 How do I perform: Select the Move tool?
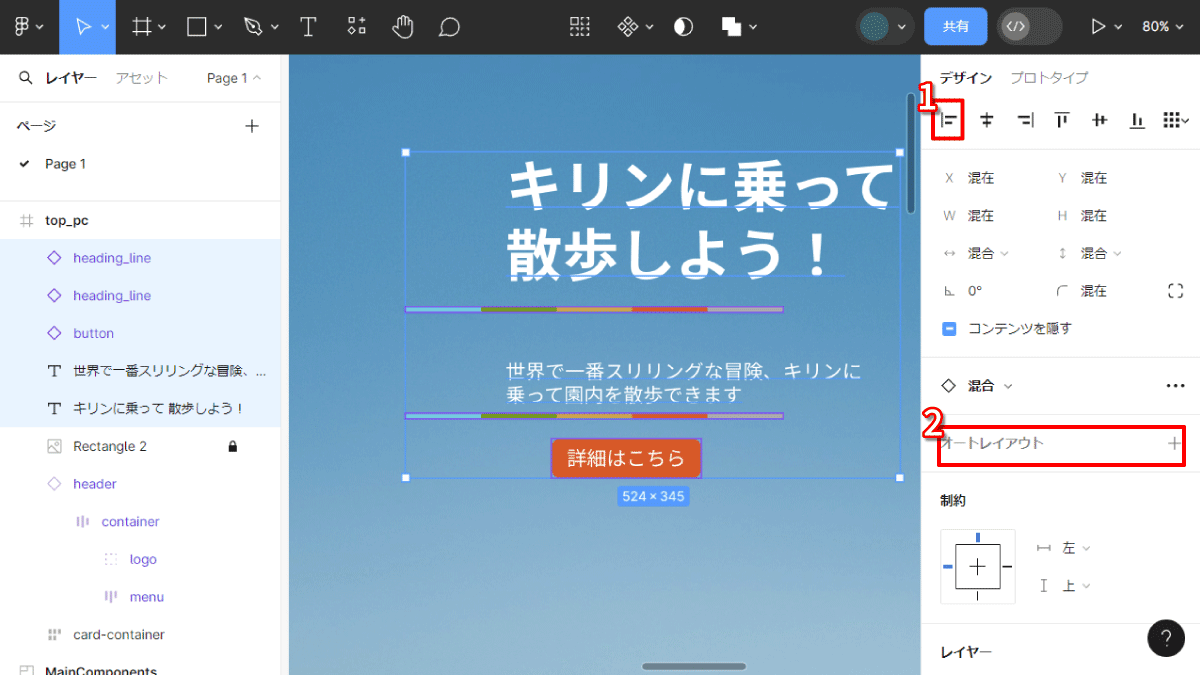[x=83, y=27]
